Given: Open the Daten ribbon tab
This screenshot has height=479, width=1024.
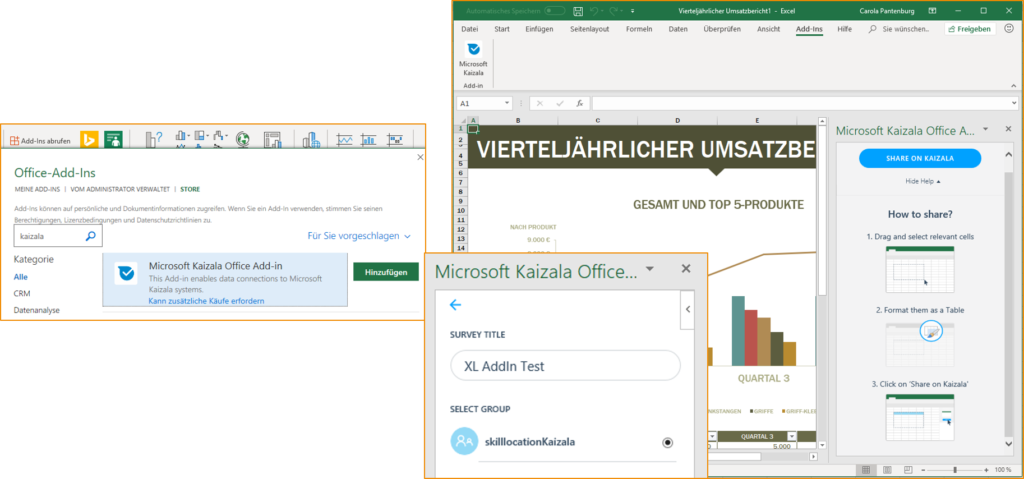Looking at the screenshot, I should click(x=678, y=29).
